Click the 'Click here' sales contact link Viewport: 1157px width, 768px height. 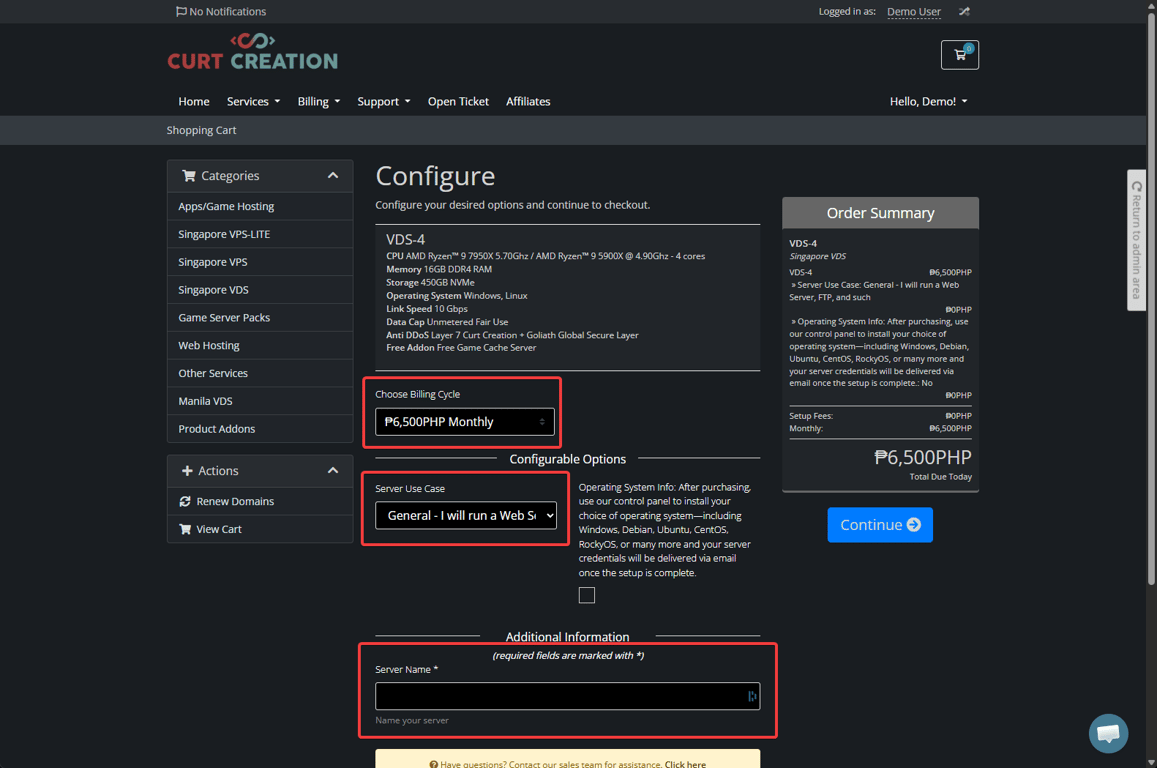point(685,764)
